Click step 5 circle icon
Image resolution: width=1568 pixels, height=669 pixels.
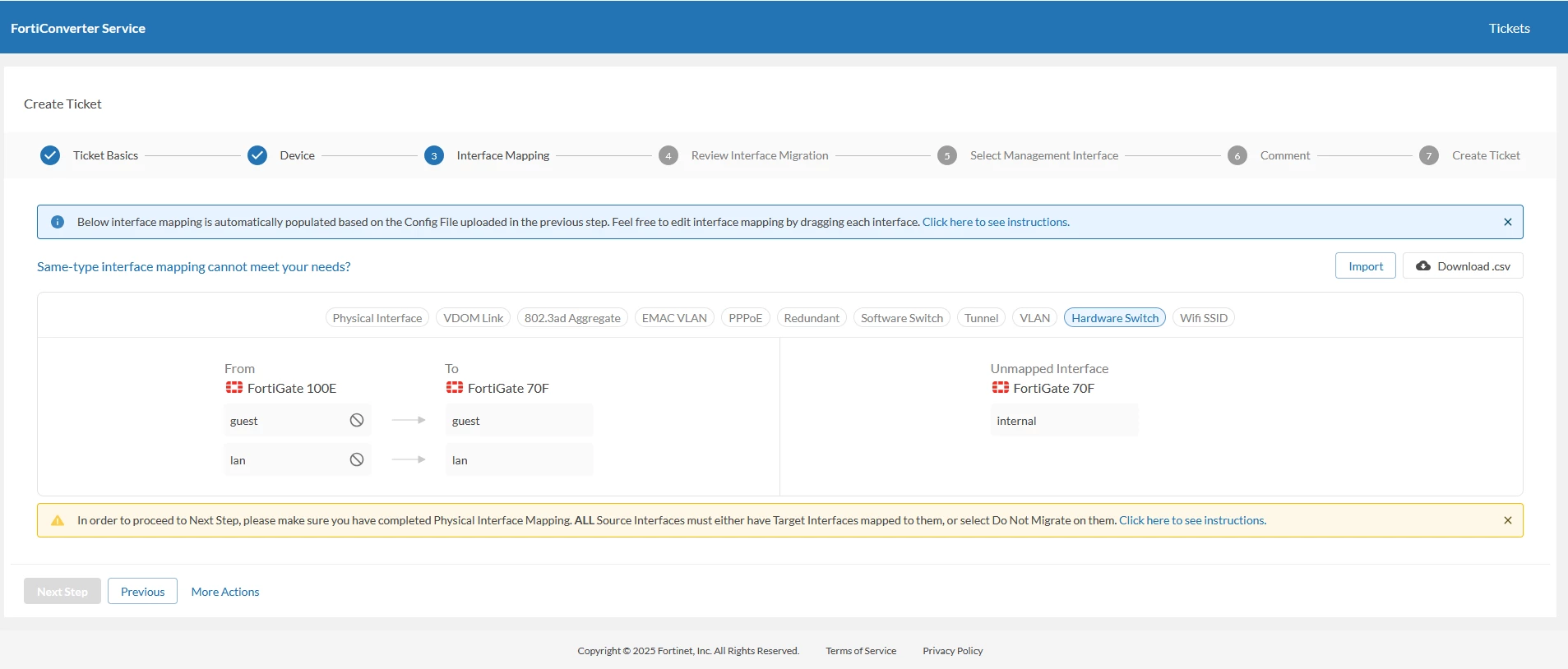947,155
